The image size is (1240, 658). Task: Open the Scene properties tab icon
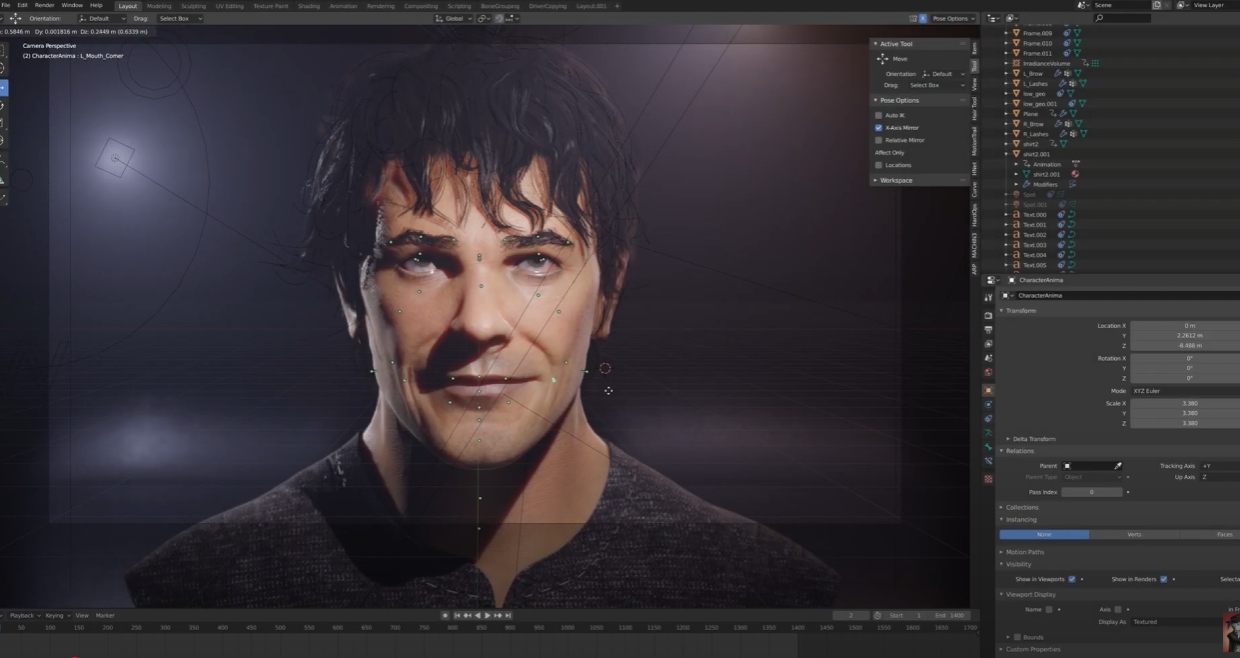click(988, 358)
